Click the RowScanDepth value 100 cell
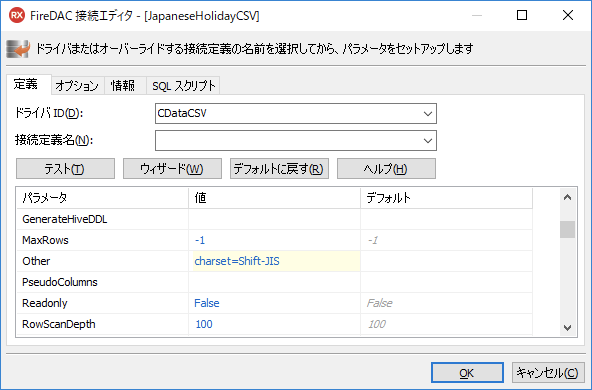 pos(274,324)
